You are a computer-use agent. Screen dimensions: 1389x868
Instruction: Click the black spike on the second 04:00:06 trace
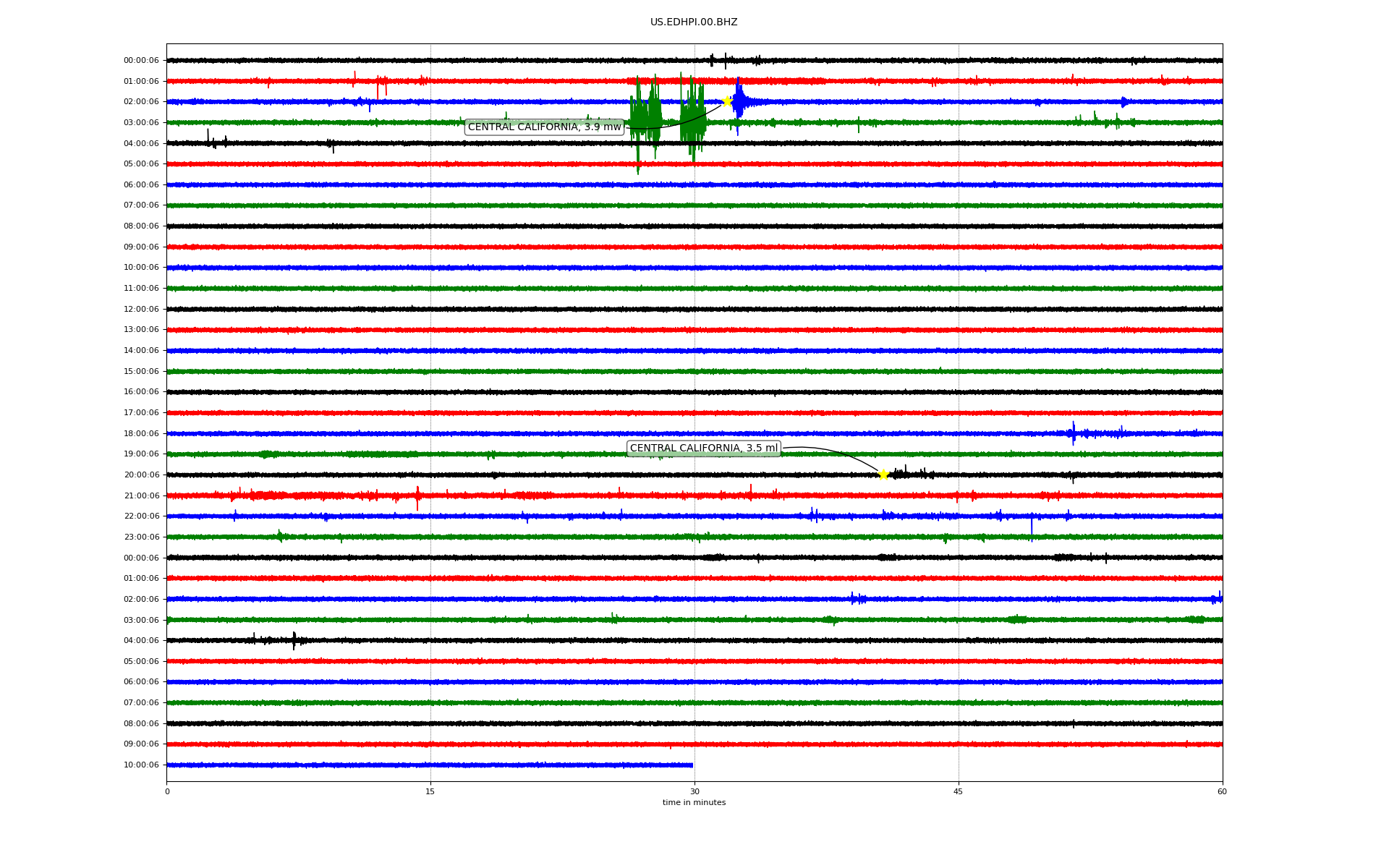click(294, 640)
